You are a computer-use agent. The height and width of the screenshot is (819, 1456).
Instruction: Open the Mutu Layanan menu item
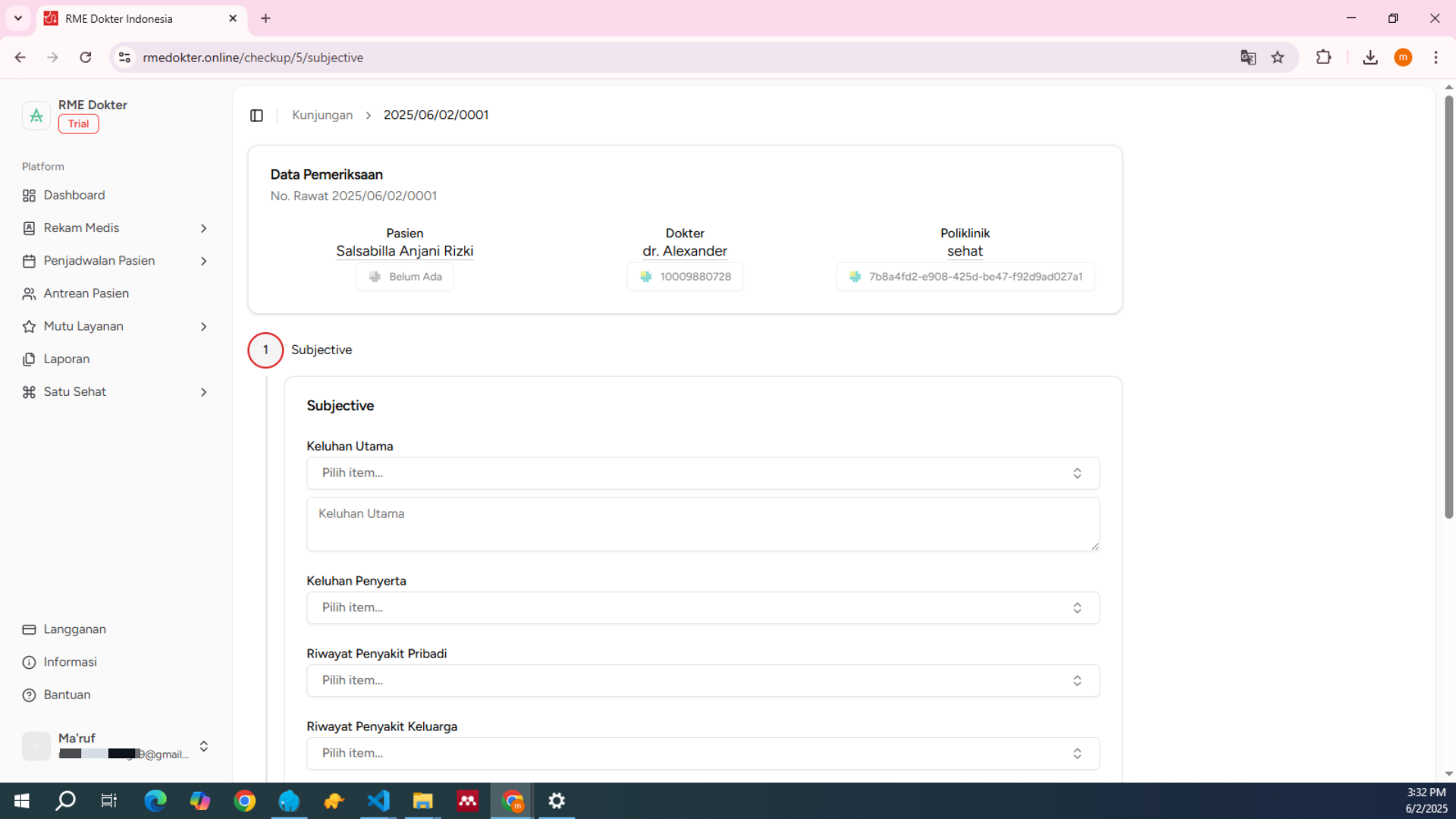click(x=83, y=326)
